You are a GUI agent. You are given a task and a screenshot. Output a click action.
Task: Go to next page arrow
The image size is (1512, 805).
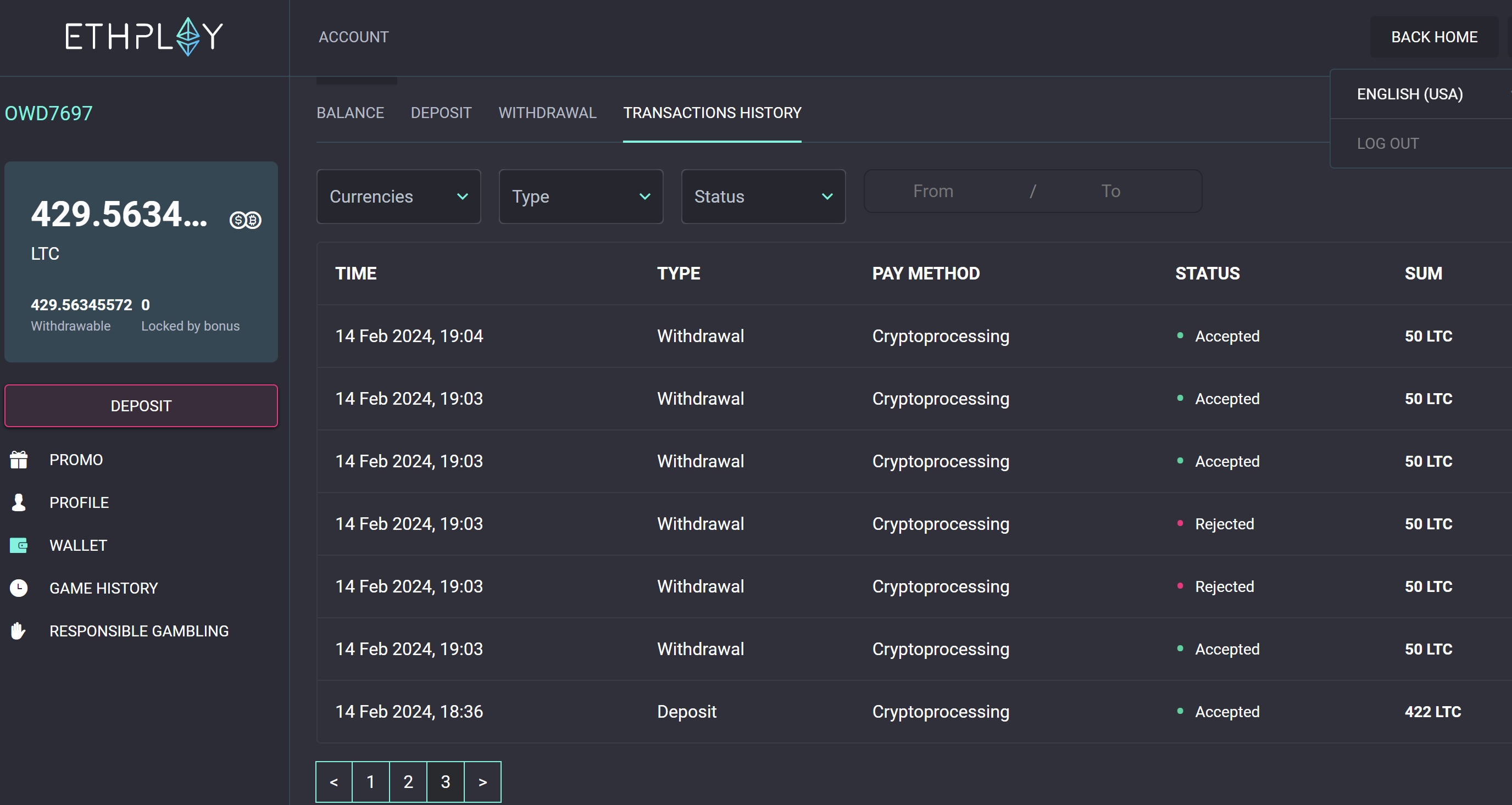pyautogui.click(x=482, y=781)
